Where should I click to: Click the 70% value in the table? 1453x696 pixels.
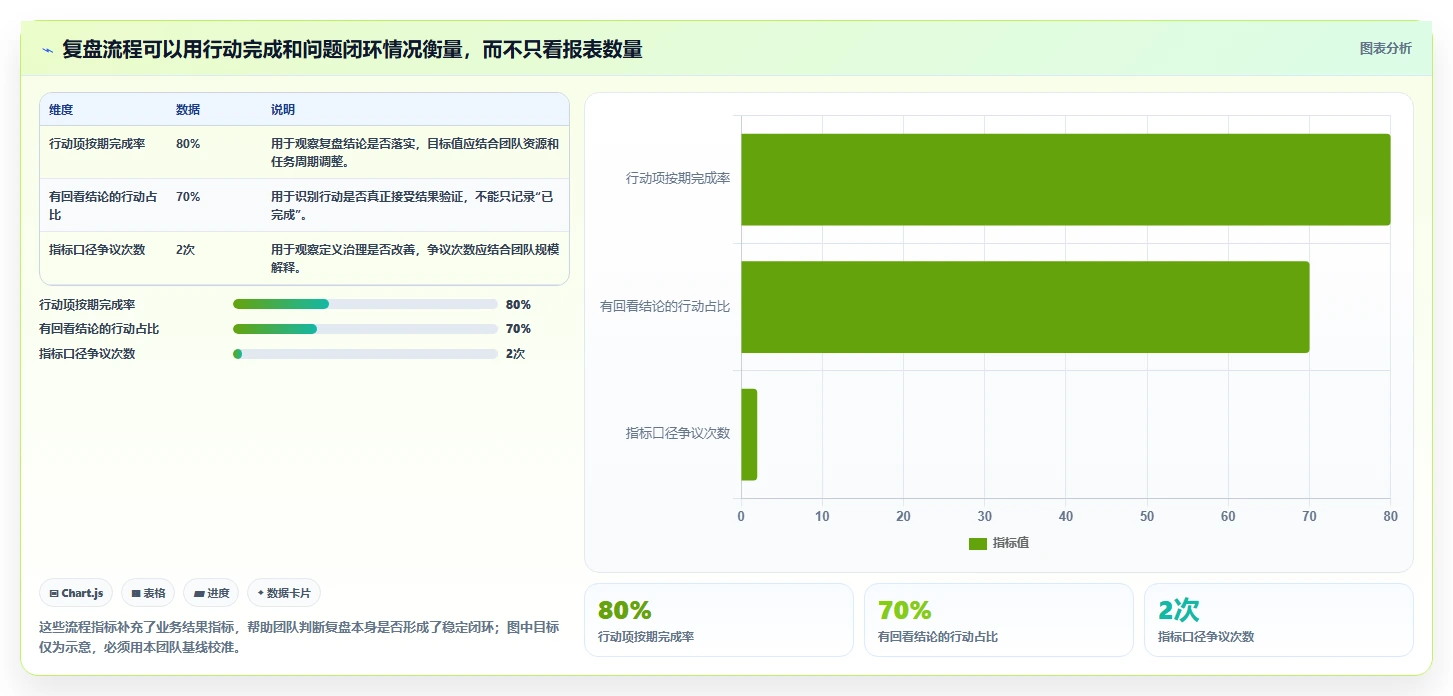(x=188, y=197)
